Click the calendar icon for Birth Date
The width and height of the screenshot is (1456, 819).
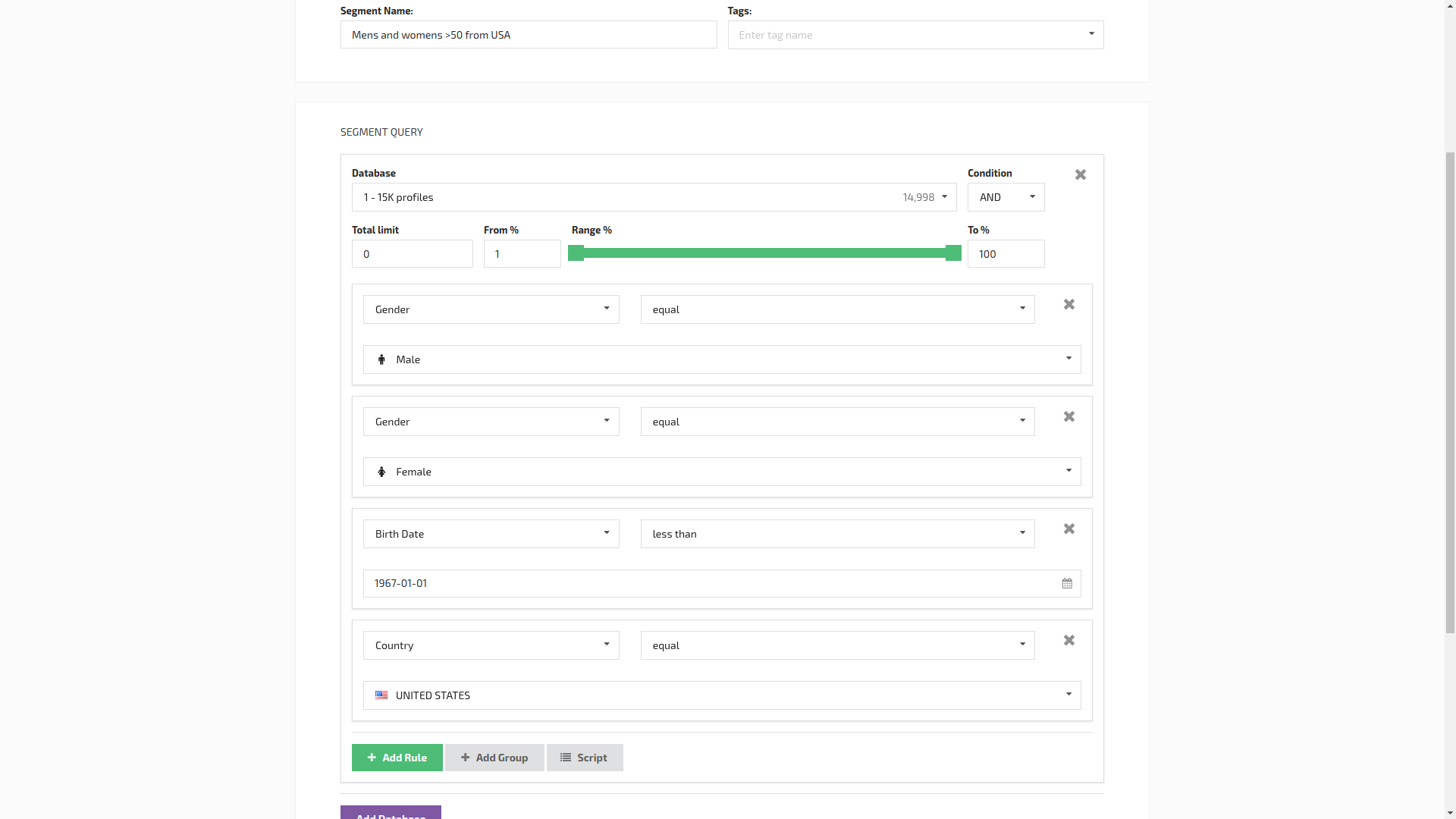(x=1067, y=583)
